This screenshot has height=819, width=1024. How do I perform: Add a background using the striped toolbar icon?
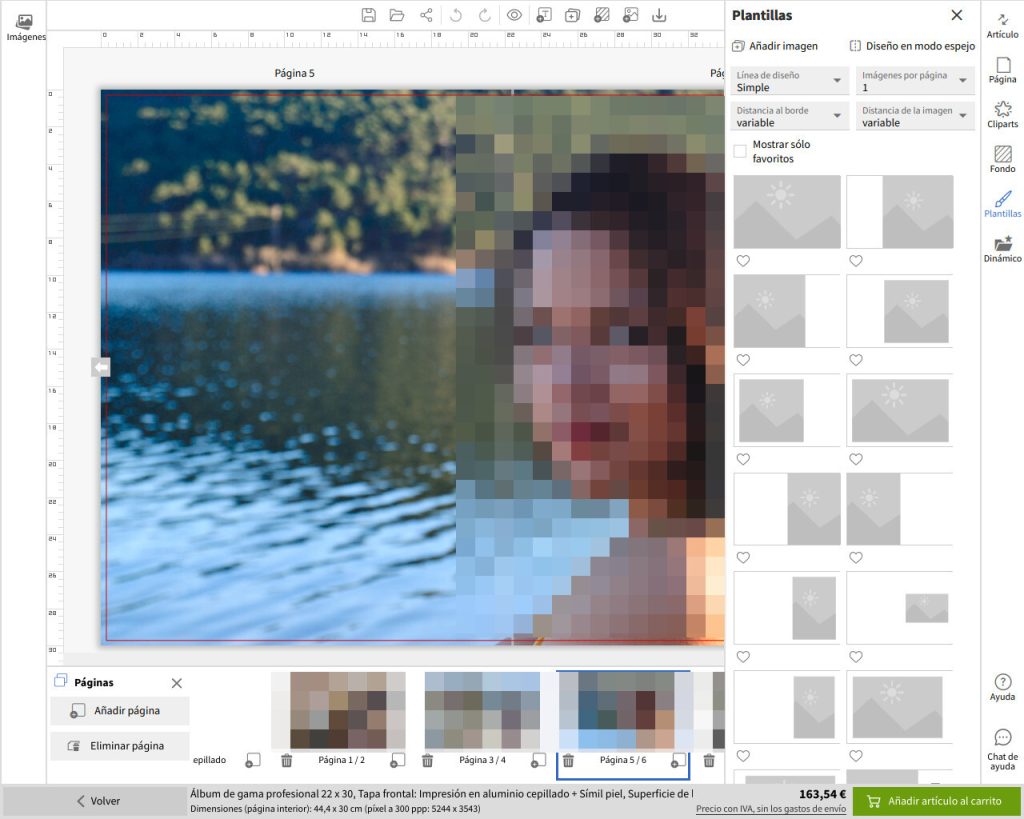pos(601,15)
